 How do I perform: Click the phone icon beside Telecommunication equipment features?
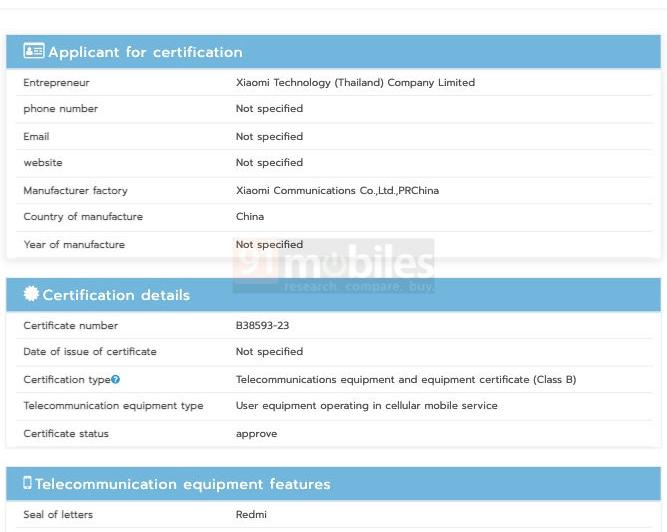click(27, 483)
